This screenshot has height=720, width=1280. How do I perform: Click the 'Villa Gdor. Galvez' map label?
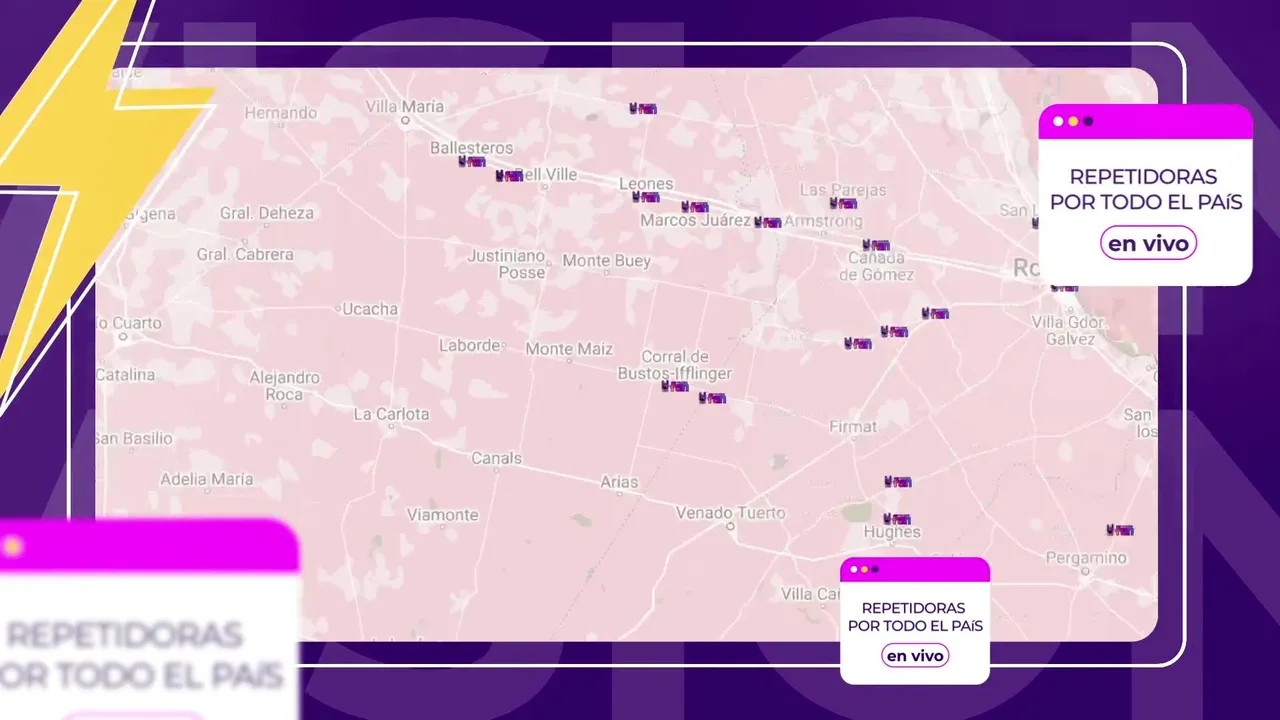click(1069, 330)
